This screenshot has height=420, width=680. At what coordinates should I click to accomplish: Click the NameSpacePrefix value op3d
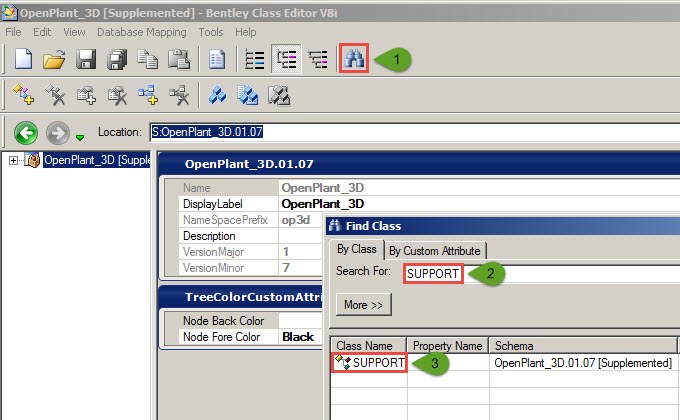pyautogui.click(x=296, y=220)
